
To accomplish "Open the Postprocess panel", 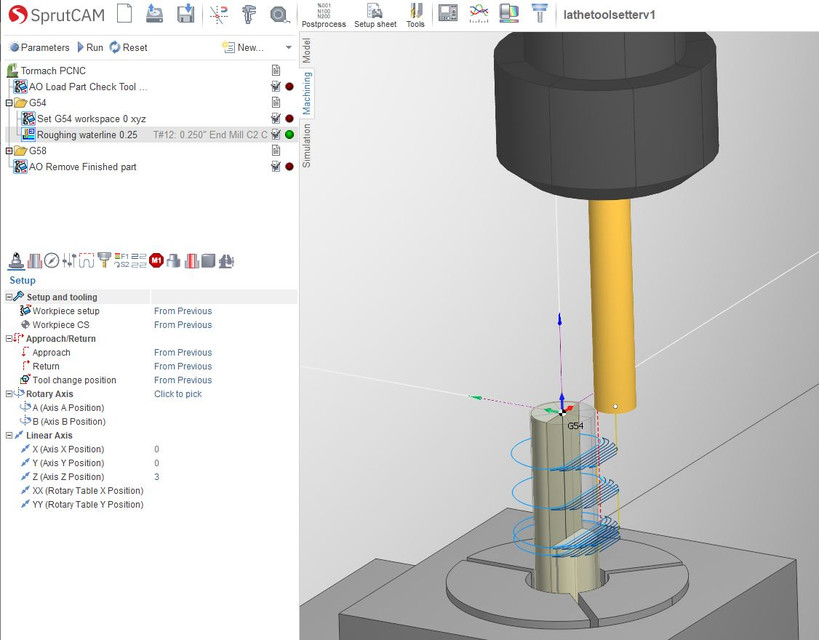I will click(x=323, y=15).
